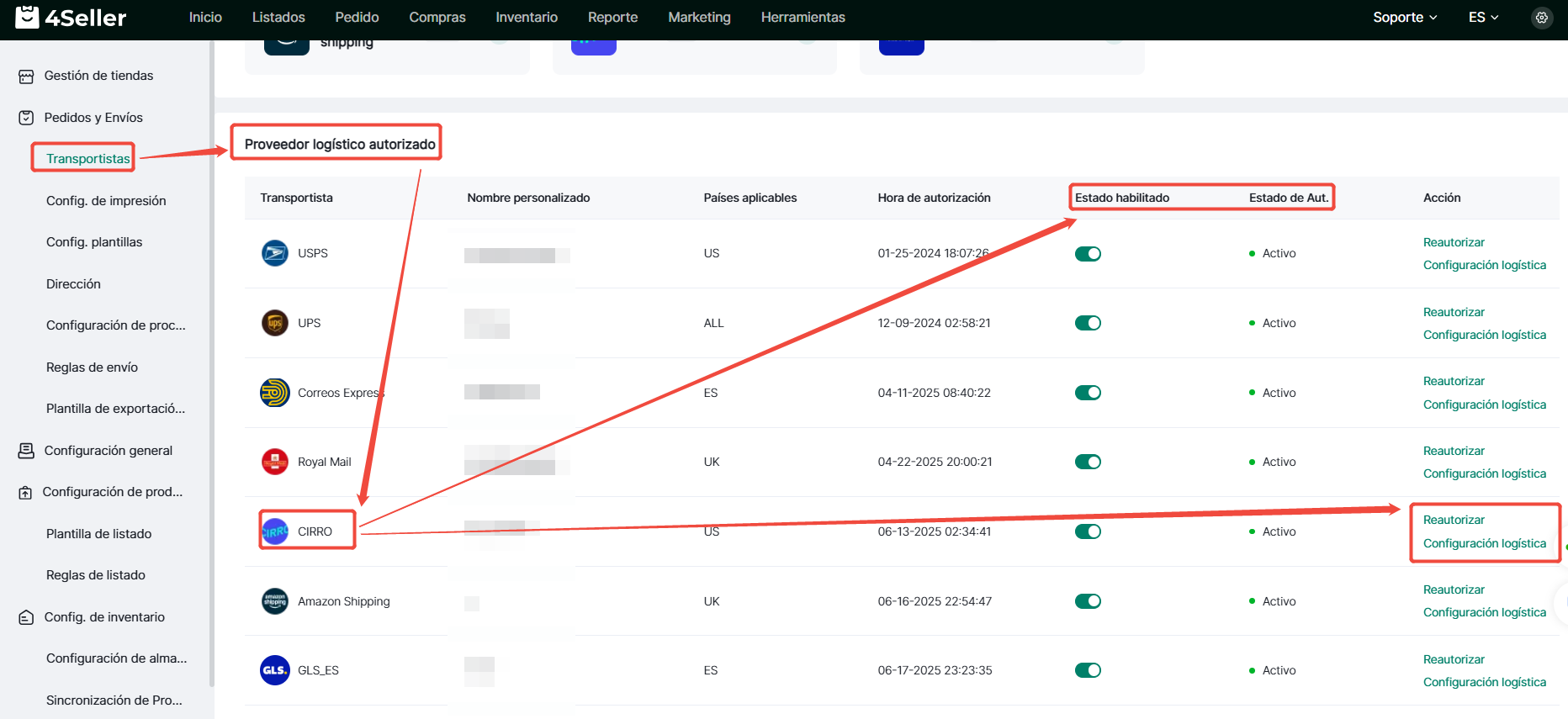Open Sincronización de Pro... sidebar item

pos(114,700)
